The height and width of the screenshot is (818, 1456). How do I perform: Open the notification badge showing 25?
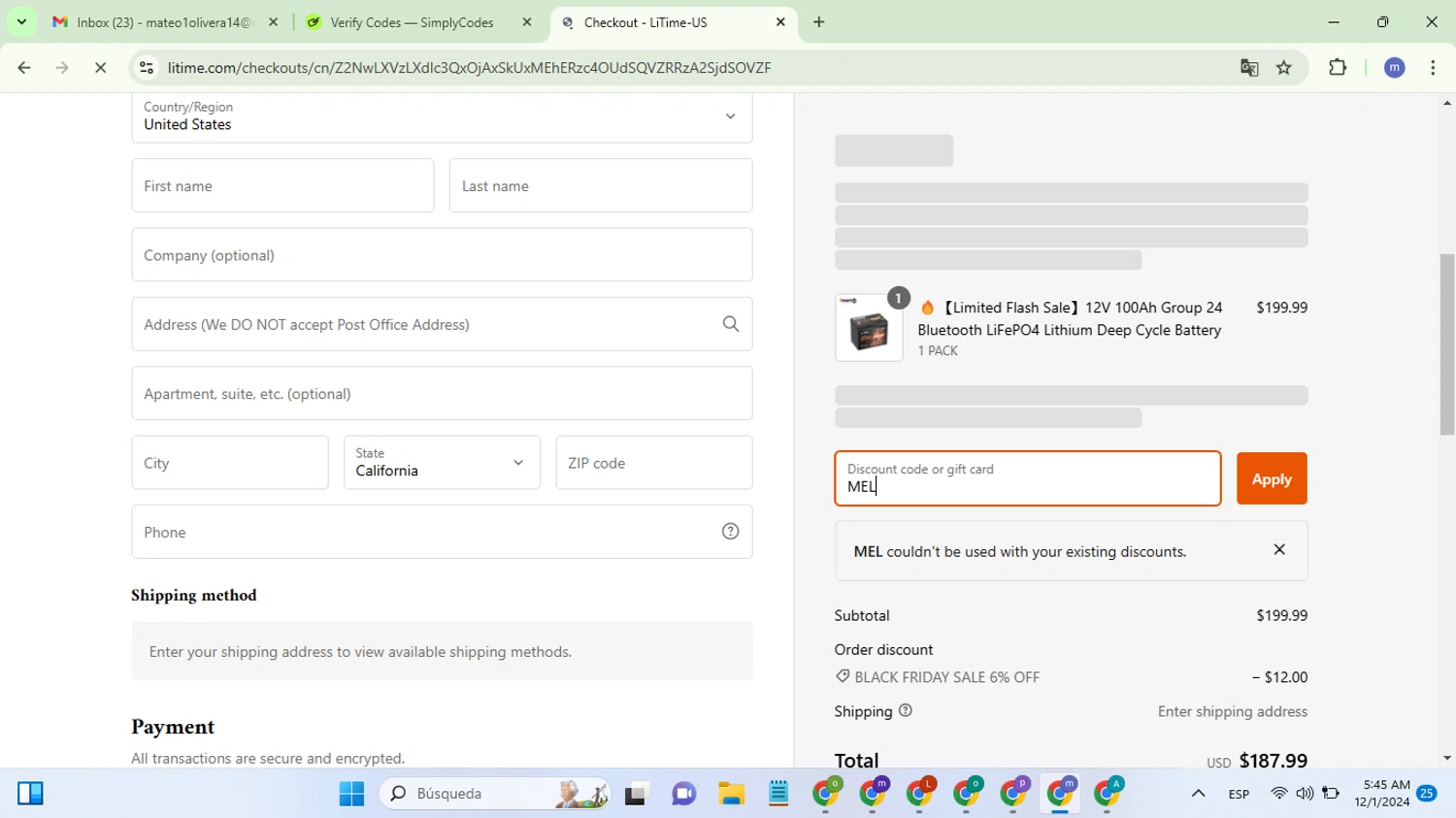[x=1427, y=794]
